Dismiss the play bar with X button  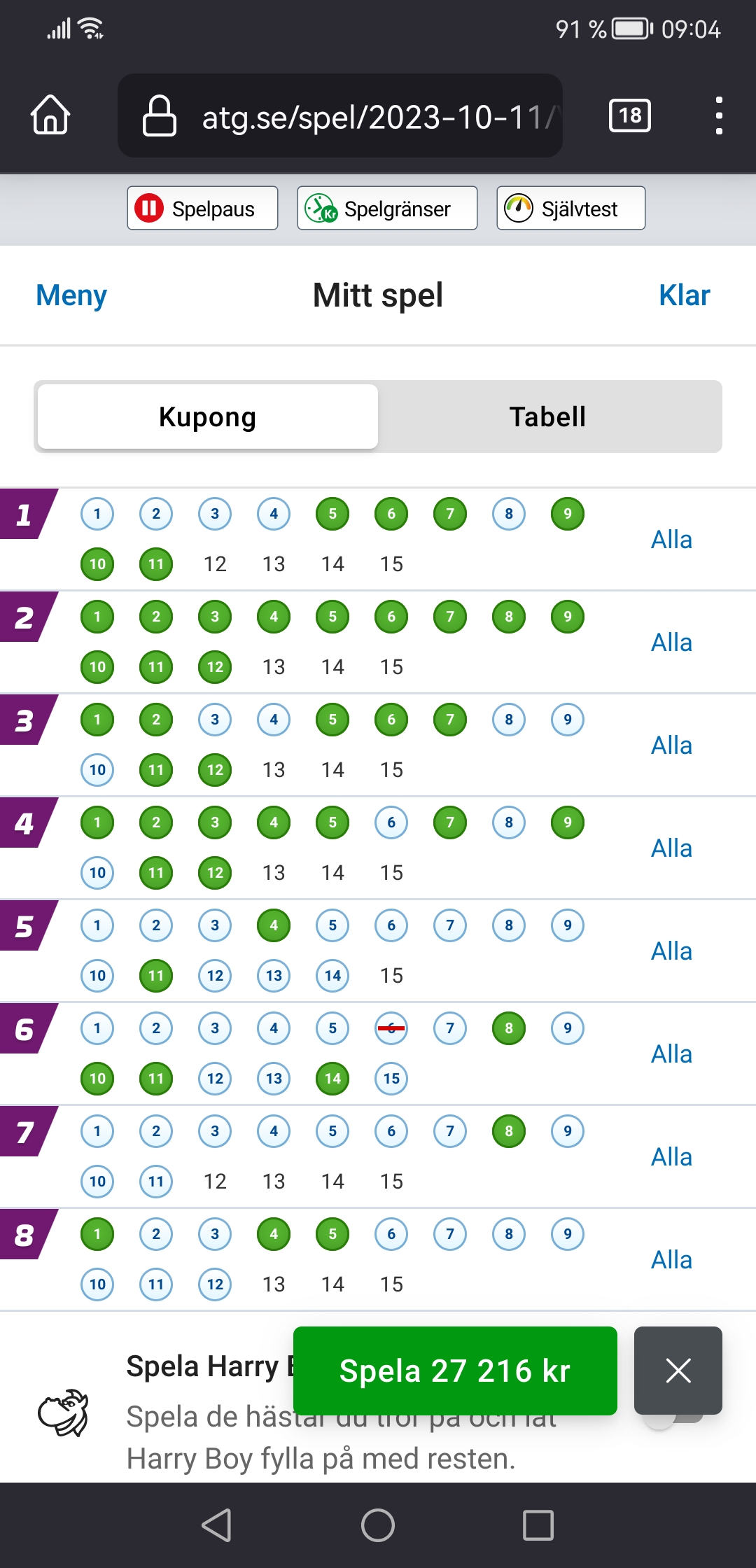pos(678,1371)
